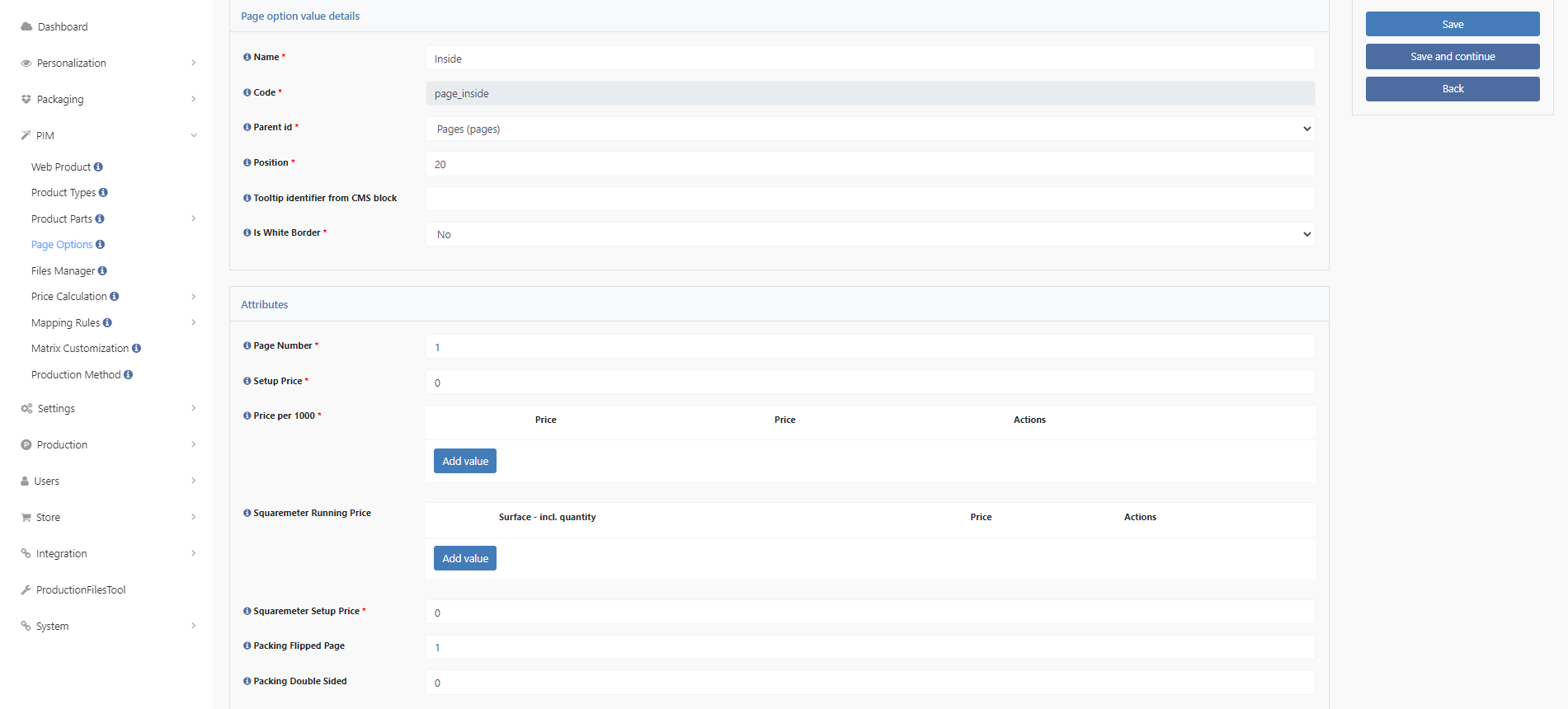The image size is (1568, 709).
Task: Click the Users person icon
Action: click(x=25, y=481)
